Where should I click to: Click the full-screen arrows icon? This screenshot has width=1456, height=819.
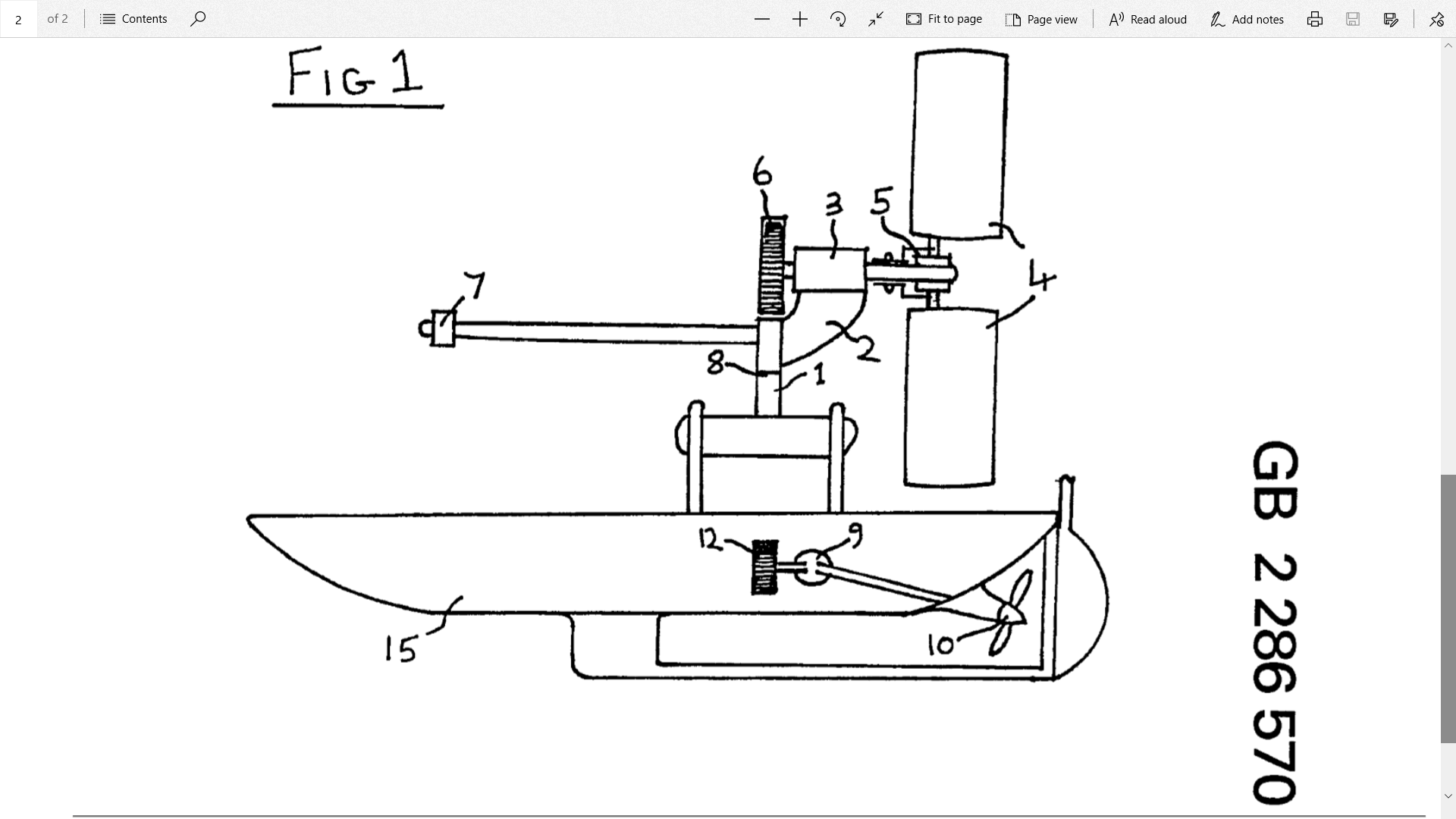[876, 19]
